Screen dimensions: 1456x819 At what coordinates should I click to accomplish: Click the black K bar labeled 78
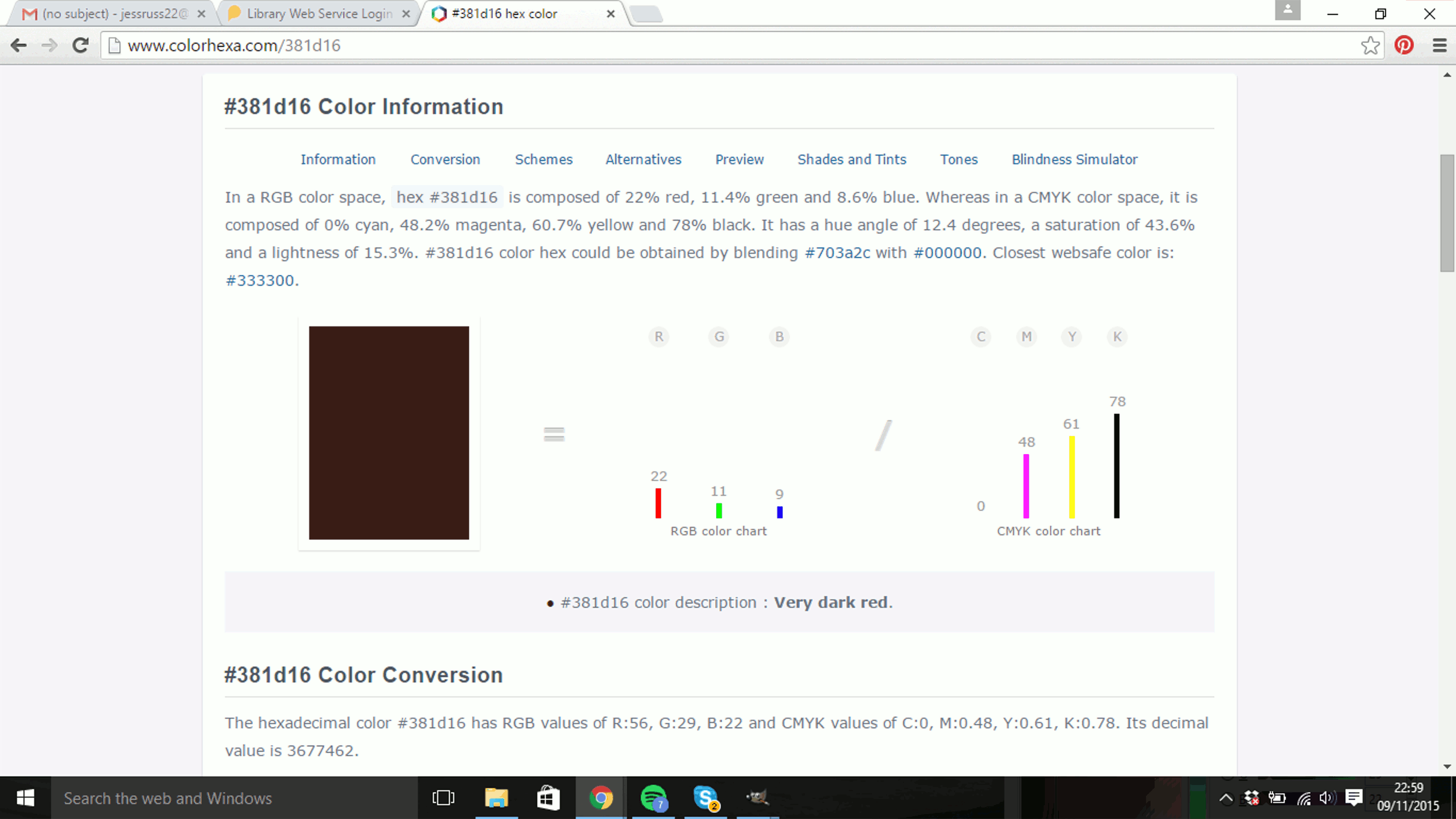pyautogui.click(x=1117, y=466)
